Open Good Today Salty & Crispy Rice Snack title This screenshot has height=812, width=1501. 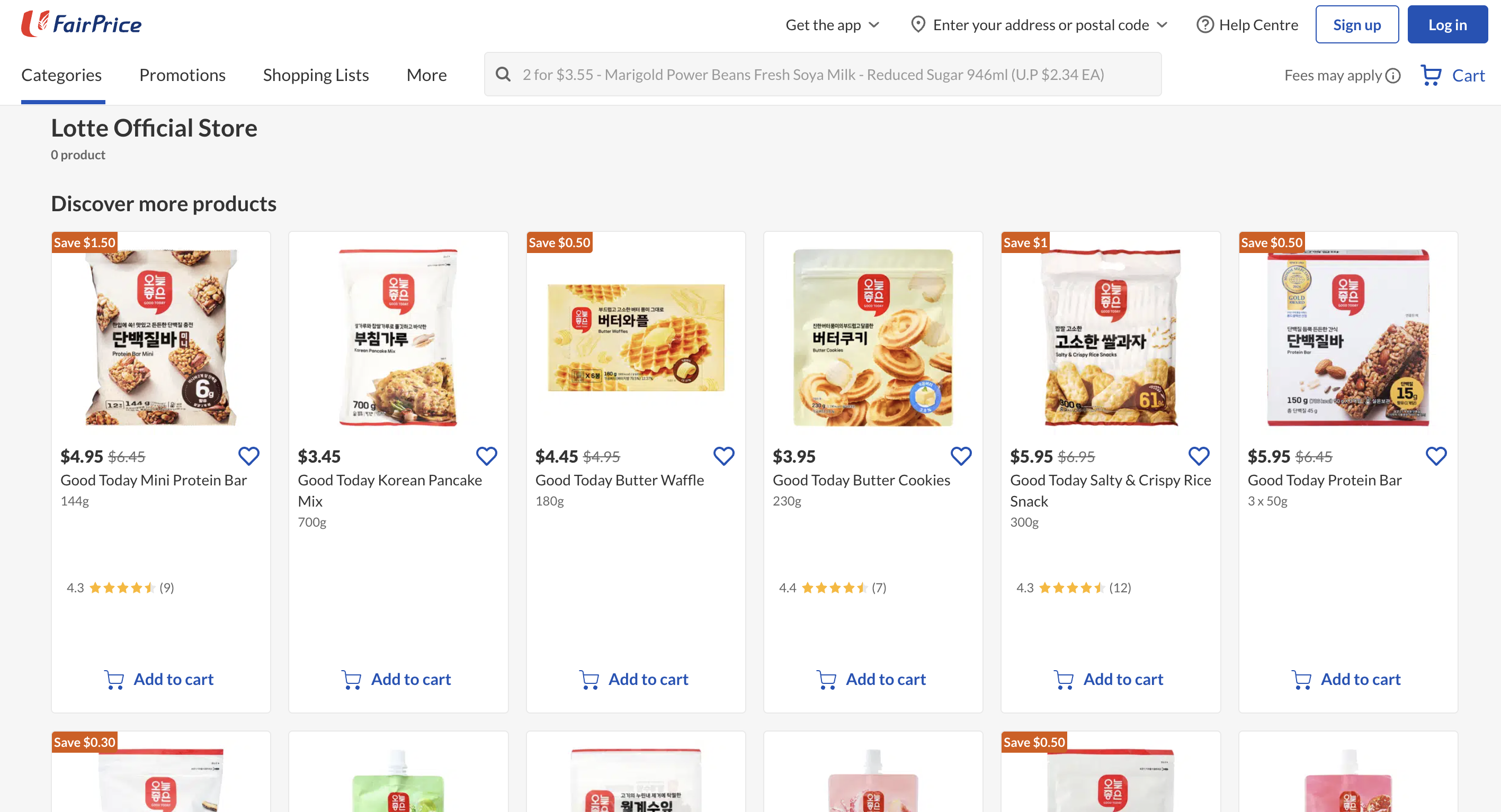coord(1110,491)
